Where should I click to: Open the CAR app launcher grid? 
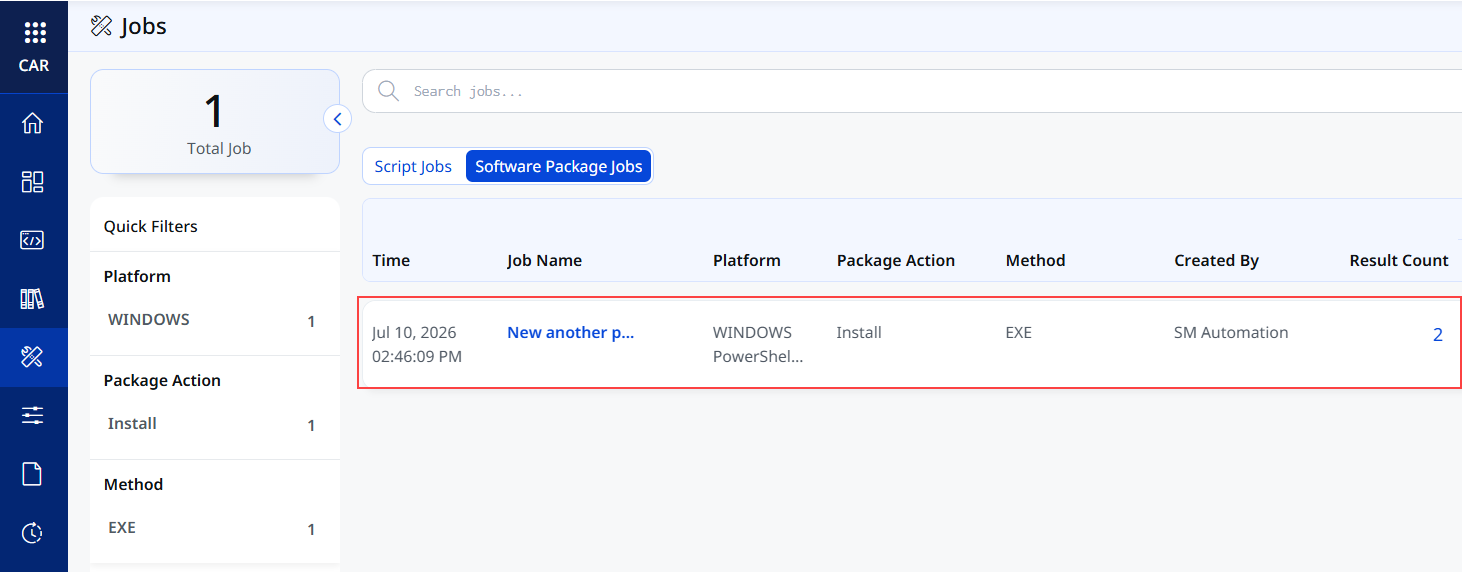(x=34, y=33)
